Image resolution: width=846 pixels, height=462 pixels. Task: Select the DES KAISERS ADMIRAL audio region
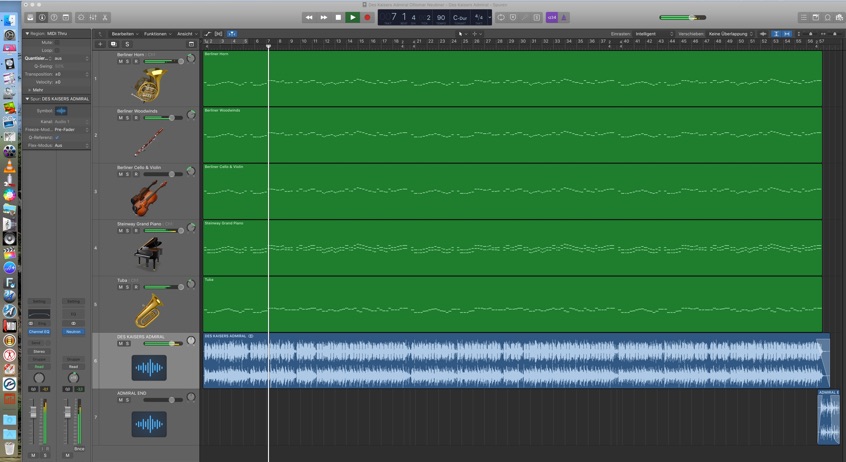[516, 361]
